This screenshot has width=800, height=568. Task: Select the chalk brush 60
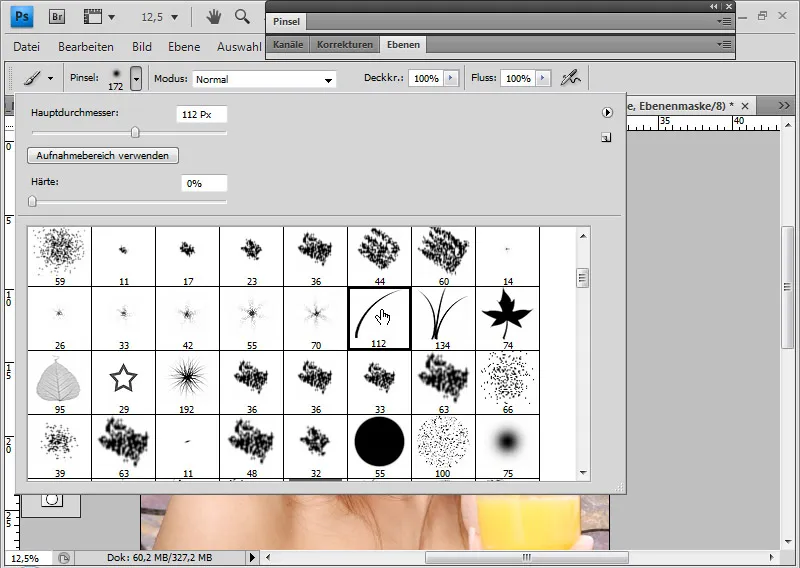[x=443, y=256]
